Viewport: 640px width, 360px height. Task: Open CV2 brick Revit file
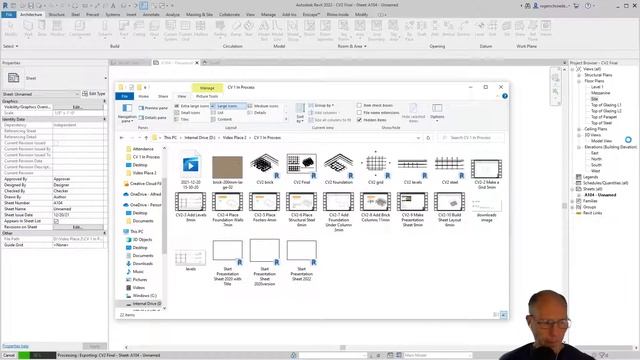pos(264,169)
